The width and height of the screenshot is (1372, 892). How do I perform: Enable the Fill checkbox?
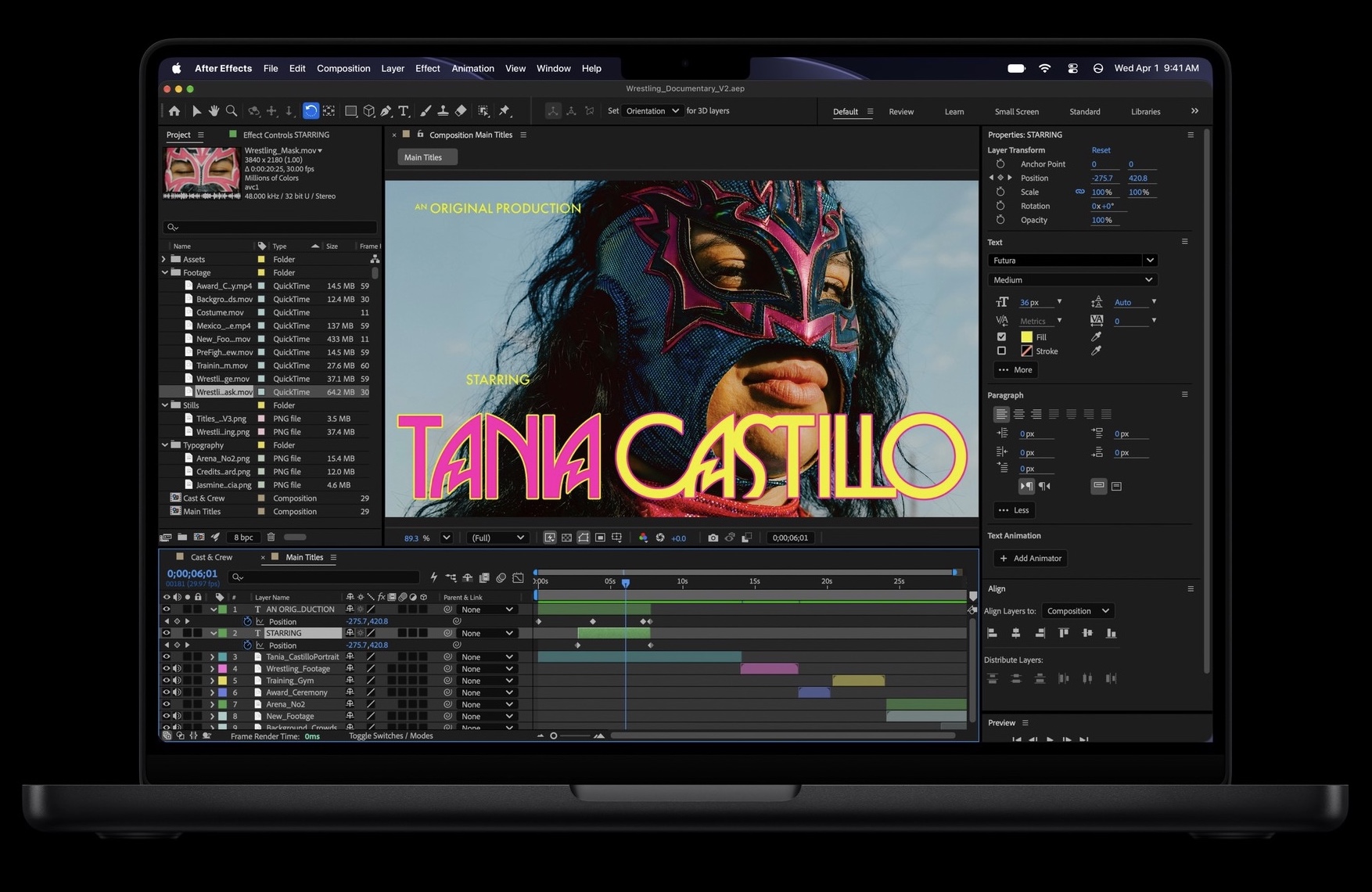[x=1001, y=336]
